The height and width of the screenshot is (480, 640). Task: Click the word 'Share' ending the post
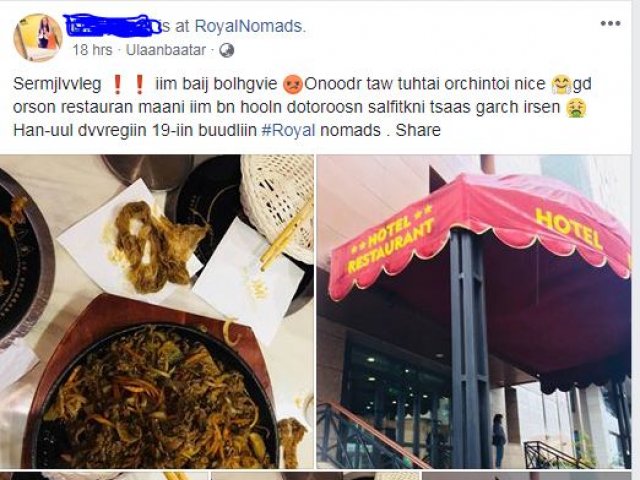(418, 130)
